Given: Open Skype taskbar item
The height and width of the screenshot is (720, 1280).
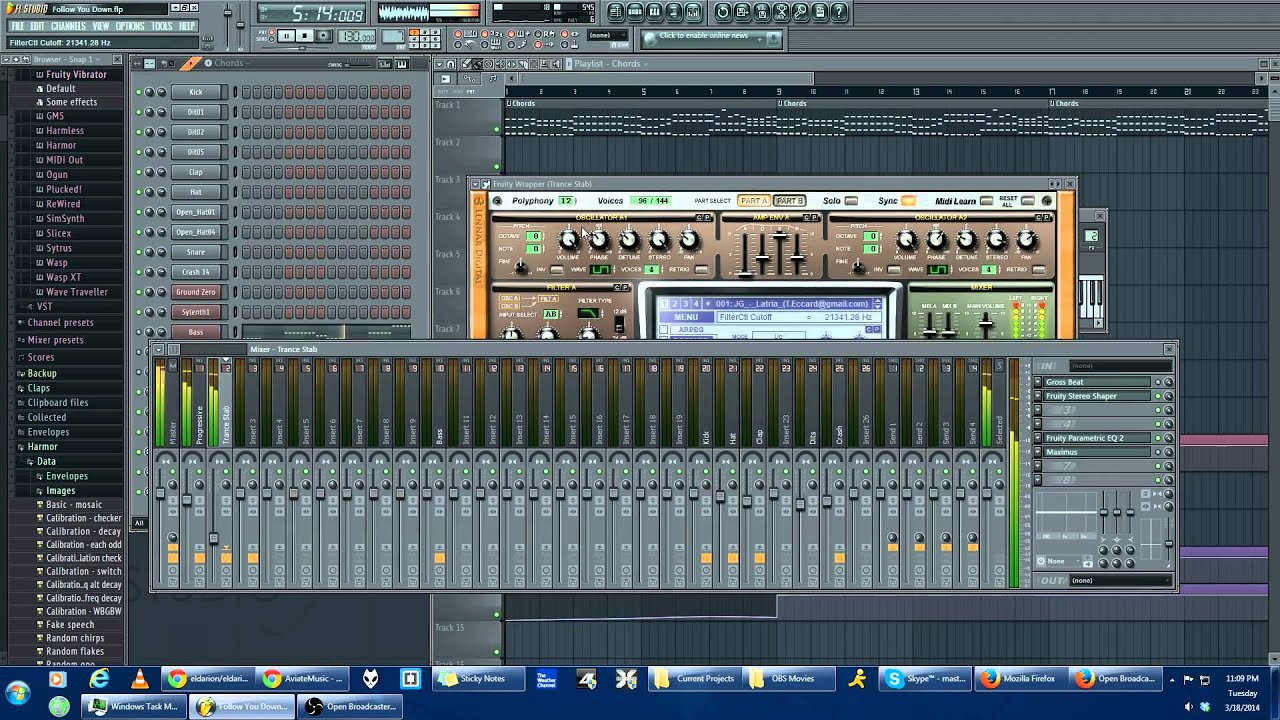Looking at the screenshot, I should tap(926, 679).
